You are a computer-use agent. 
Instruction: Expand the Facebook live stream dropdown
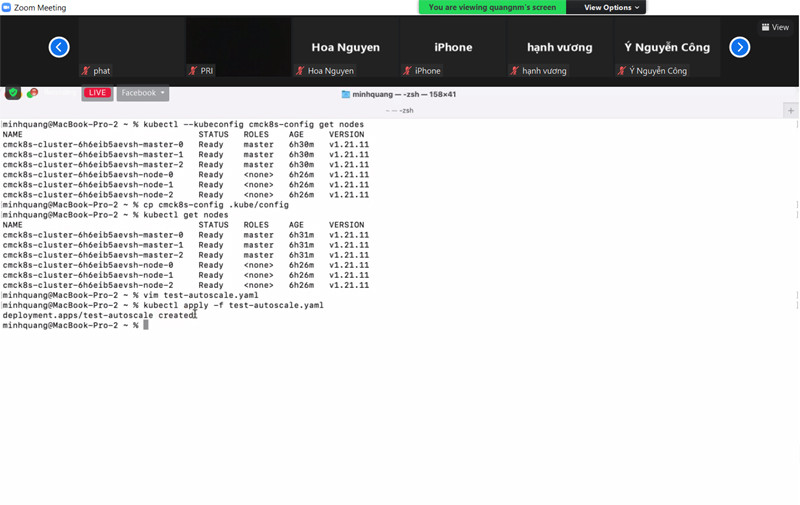(x=143, y=93)
